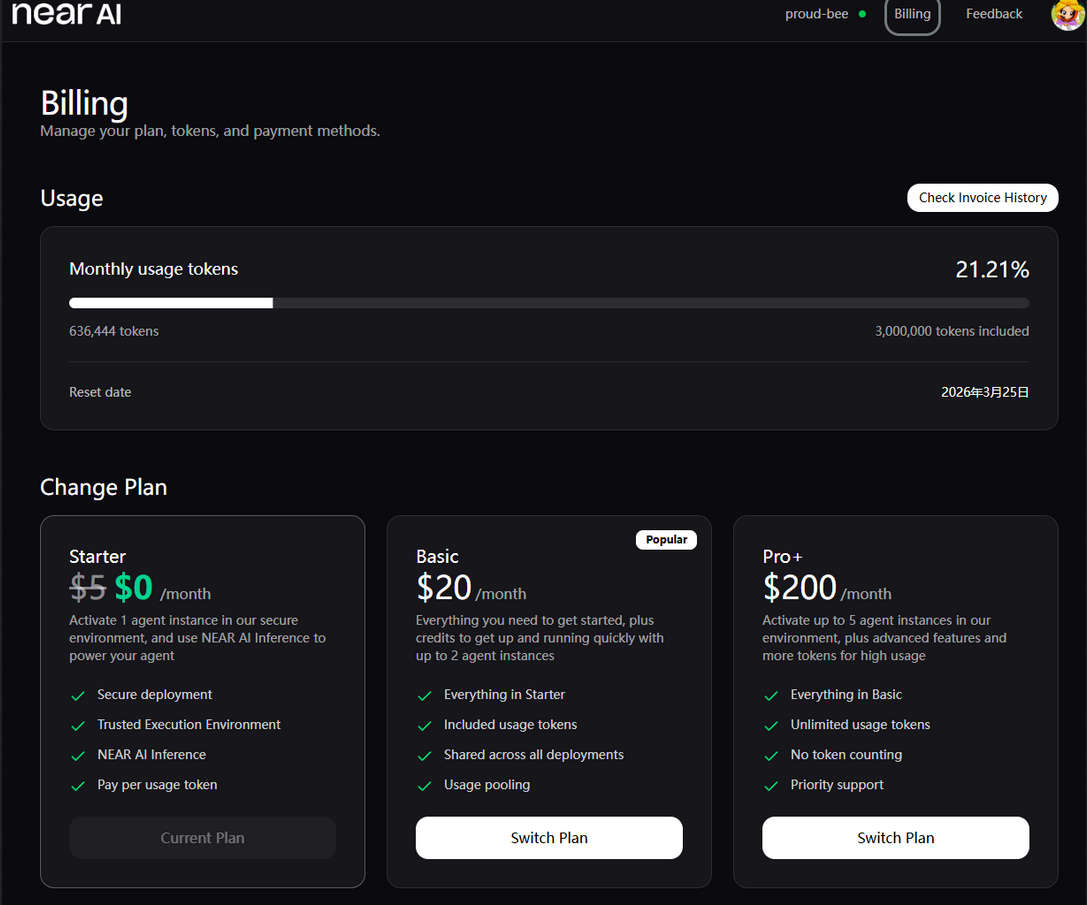The image size is (1087, 905).
Task: Click the Monthly usage tokens heading
Action: 153,269
